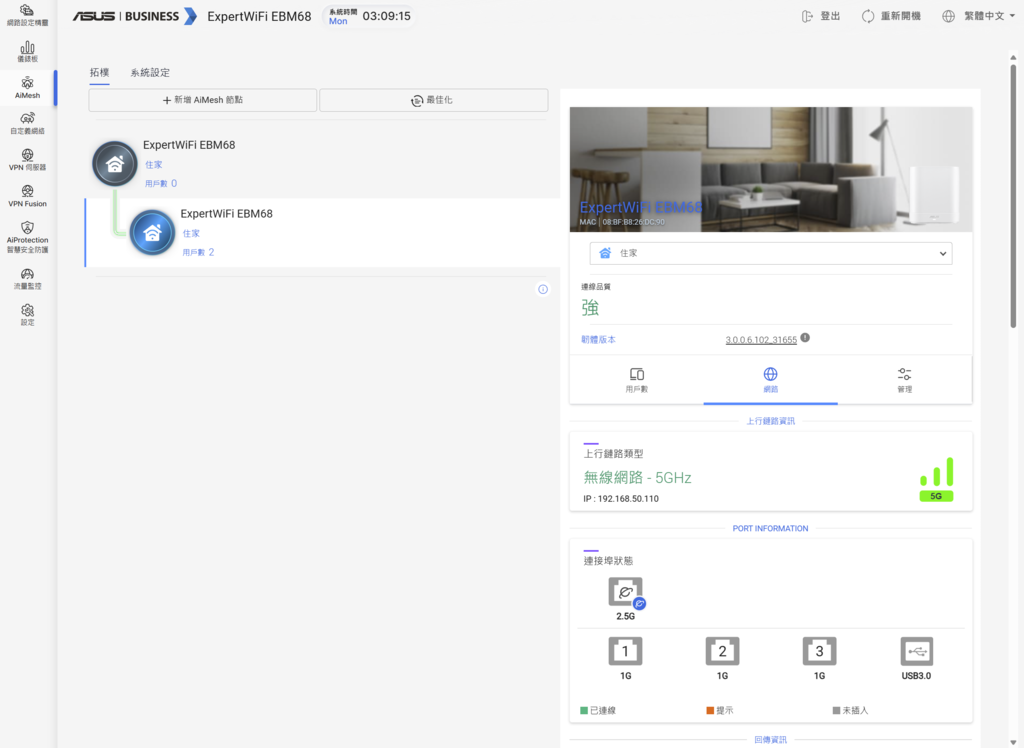Open firmware version 3.0.0.6.102_31655 link
Viewport: 1024px width, 748px height.
click(761, 340)
